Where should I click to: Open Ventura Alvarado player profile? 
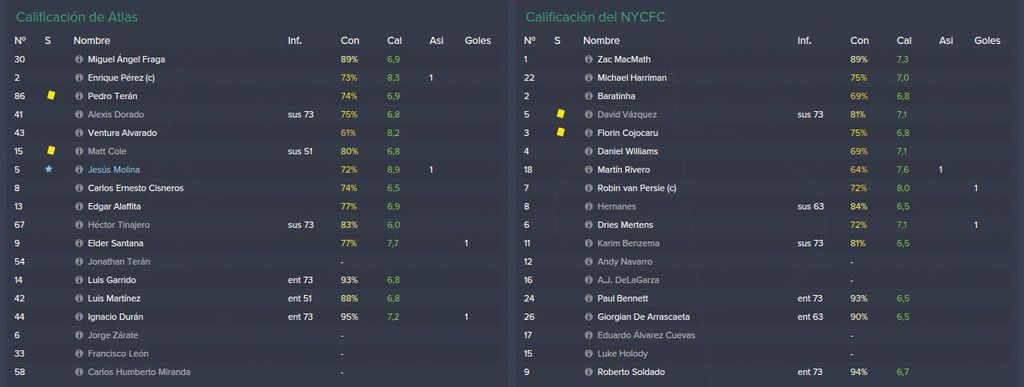pos(122,132)
